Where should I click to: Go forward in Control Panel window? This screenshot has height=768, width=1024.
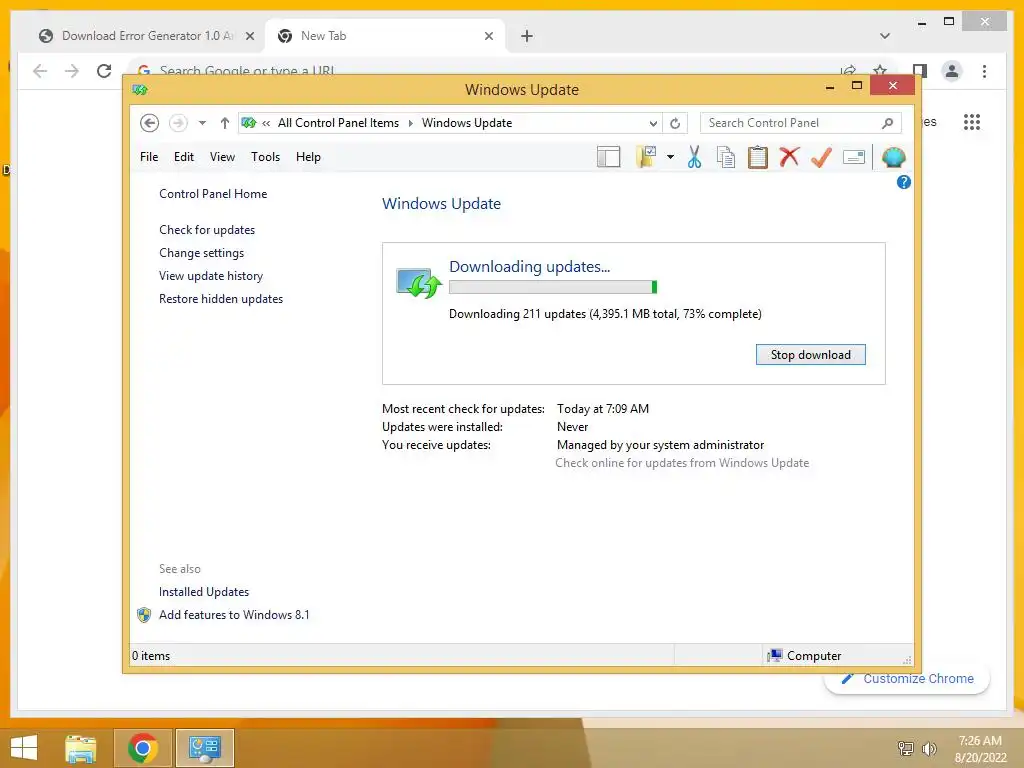(x=178, y=123)
